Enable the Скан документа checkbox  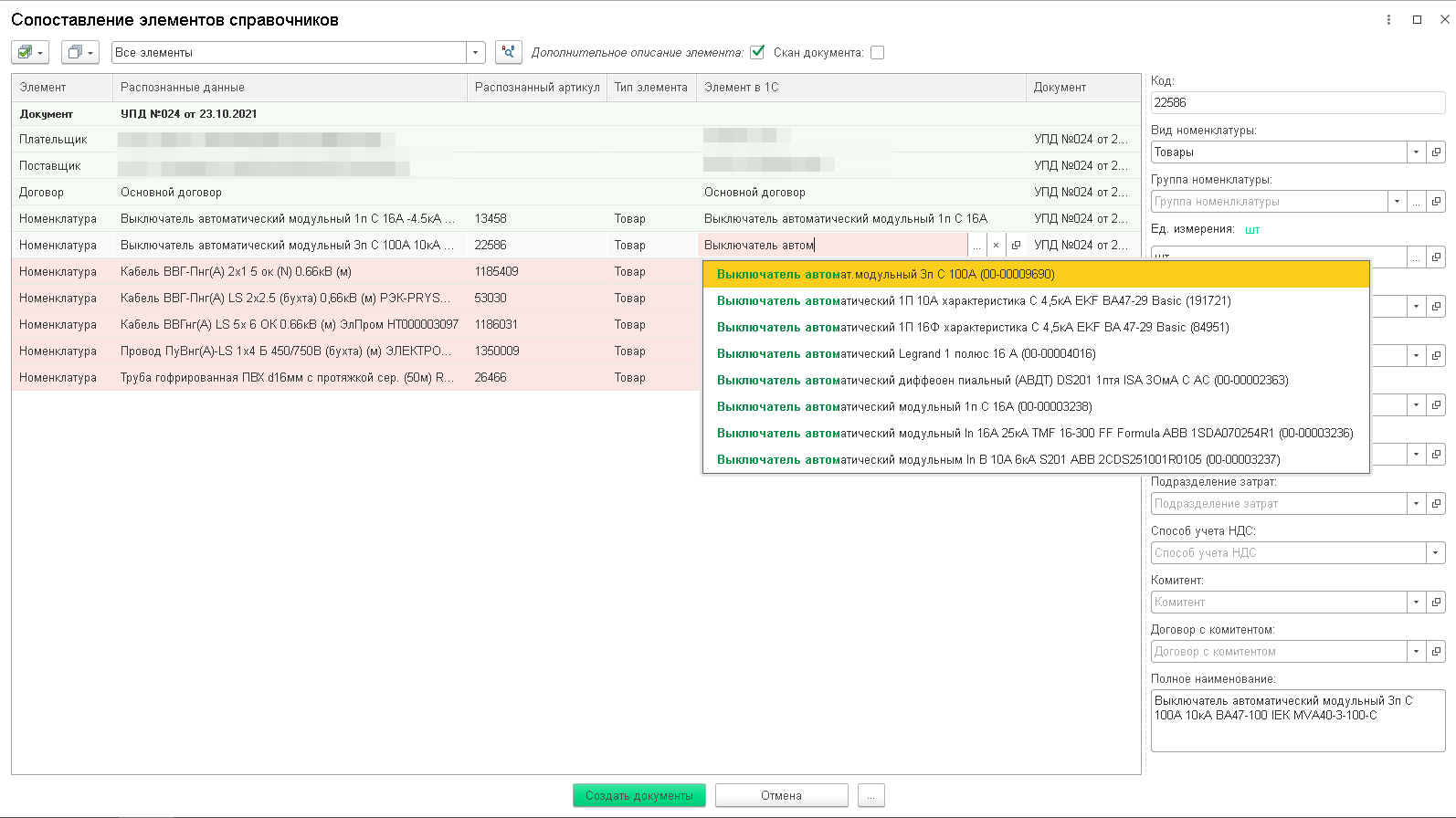point(877,53)
